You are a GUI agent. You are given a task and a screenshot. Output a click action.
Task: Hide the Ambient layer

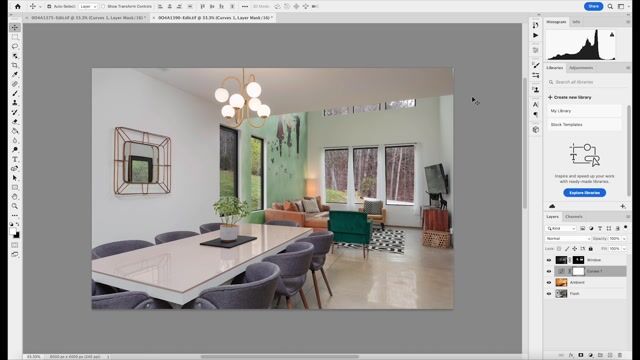(549, 282)
